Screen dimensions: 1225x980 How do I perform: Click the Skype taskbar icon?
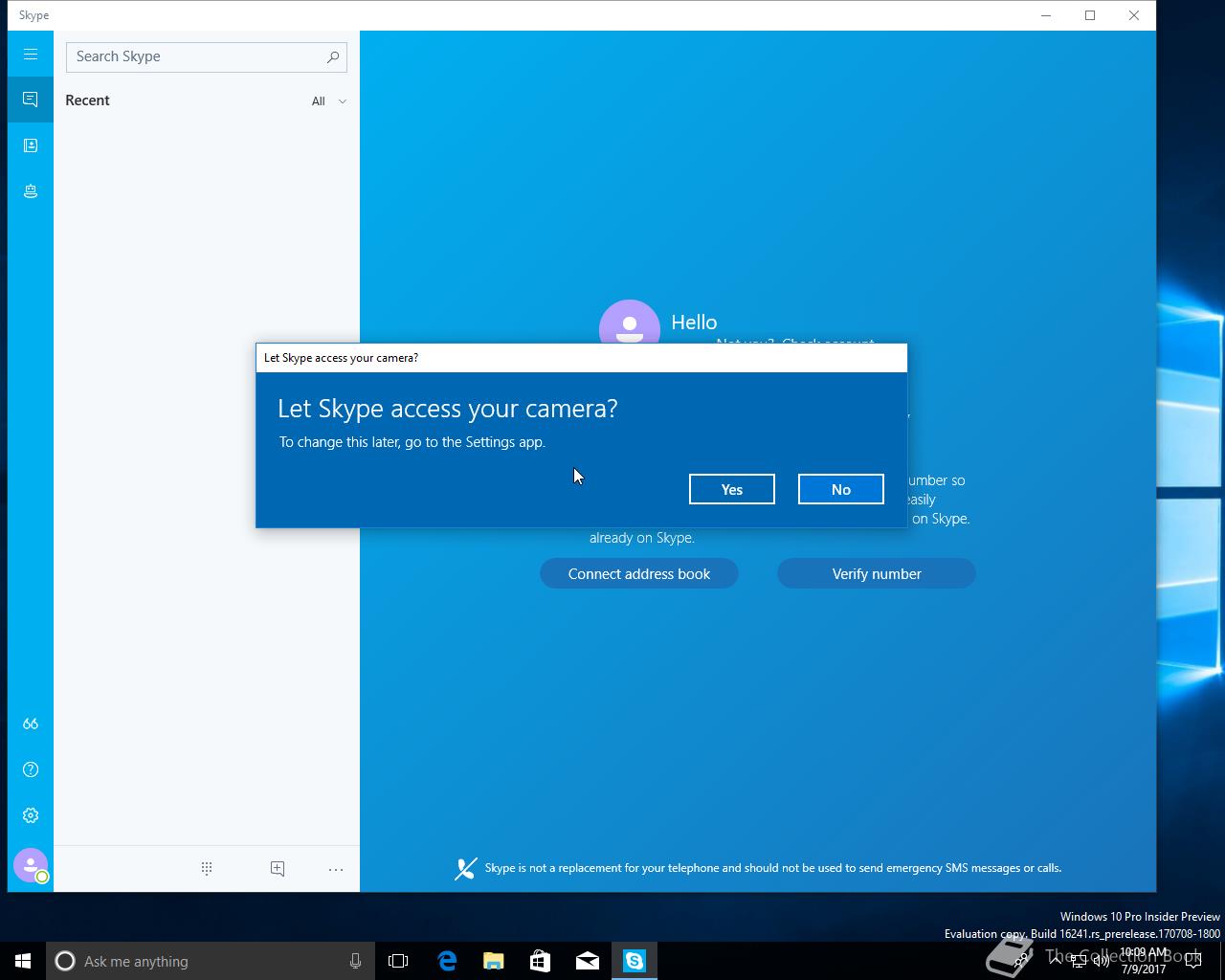(x=635, y=961)
